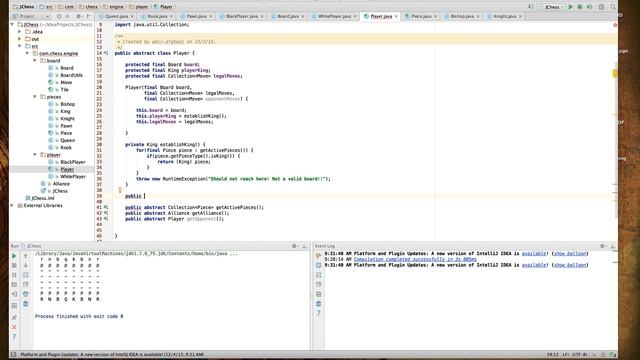Screen dimensions: 640x360
Task: Rerun the program in the Run panel
Action: click(14, 256)
